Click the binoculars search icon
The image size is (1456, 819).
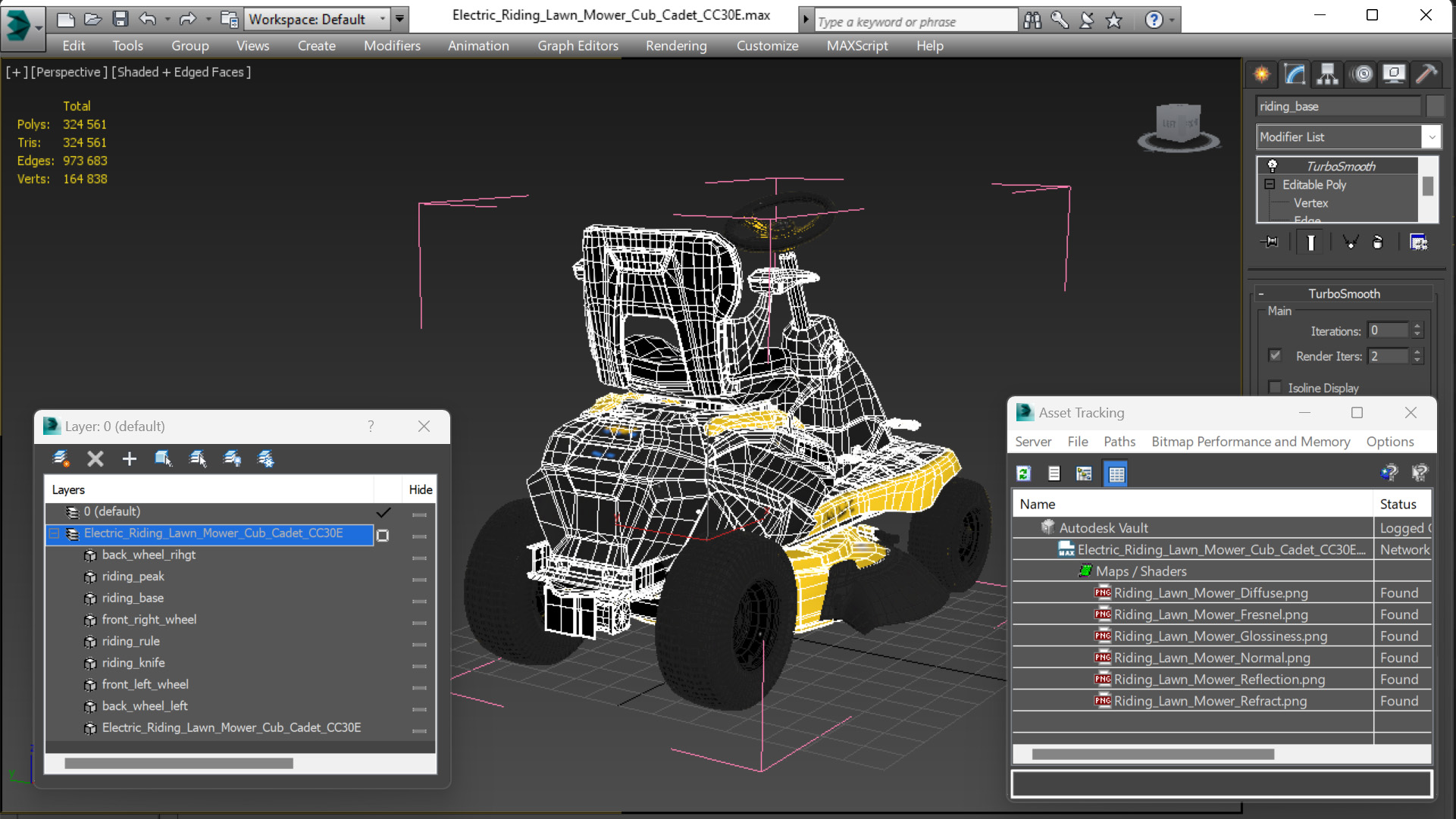[1032, 20]
